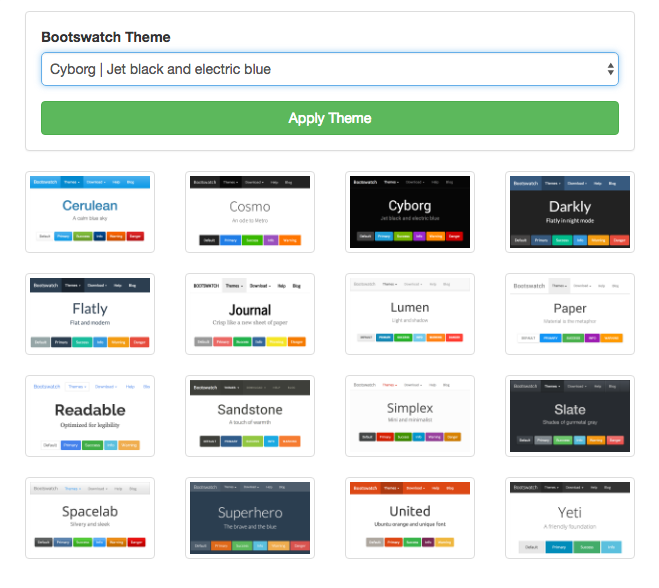Choose the Readable theme thumbnail

pyautogui.click(x=90, y=416)
